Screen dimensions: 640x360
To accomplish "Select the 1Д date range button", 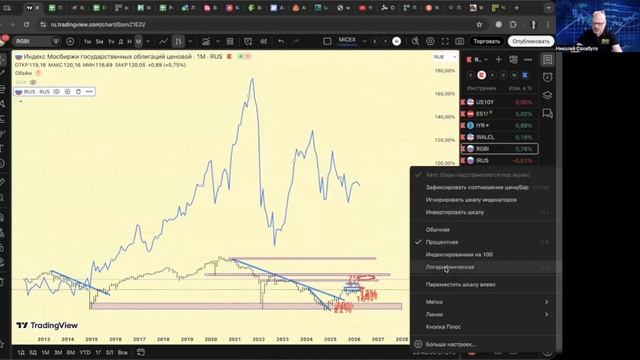I will point(21,352).
